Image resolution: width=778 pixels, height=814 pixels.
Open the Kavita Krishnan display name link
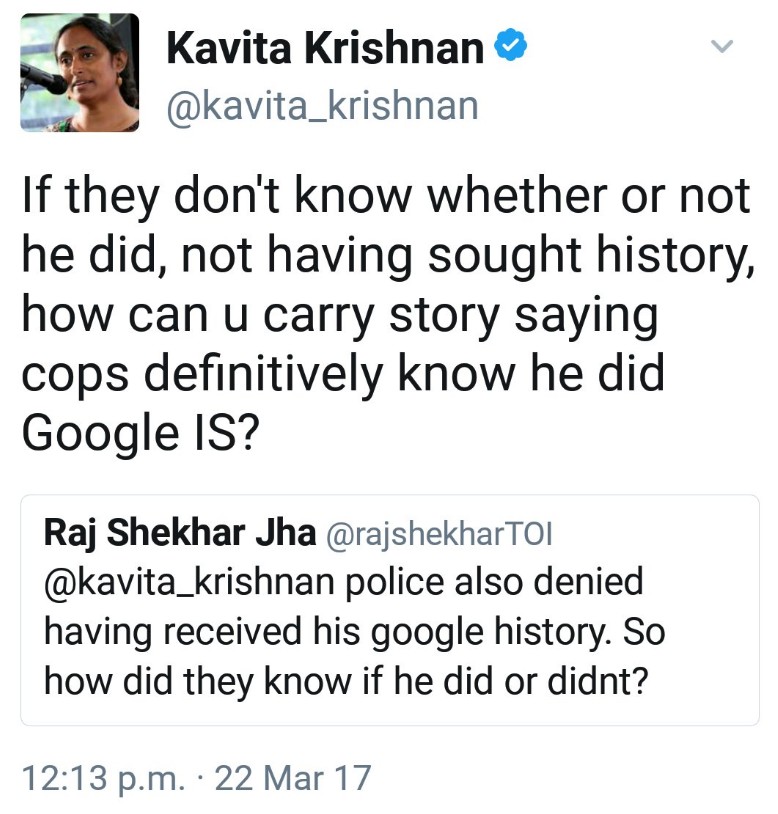coord(325,48)
